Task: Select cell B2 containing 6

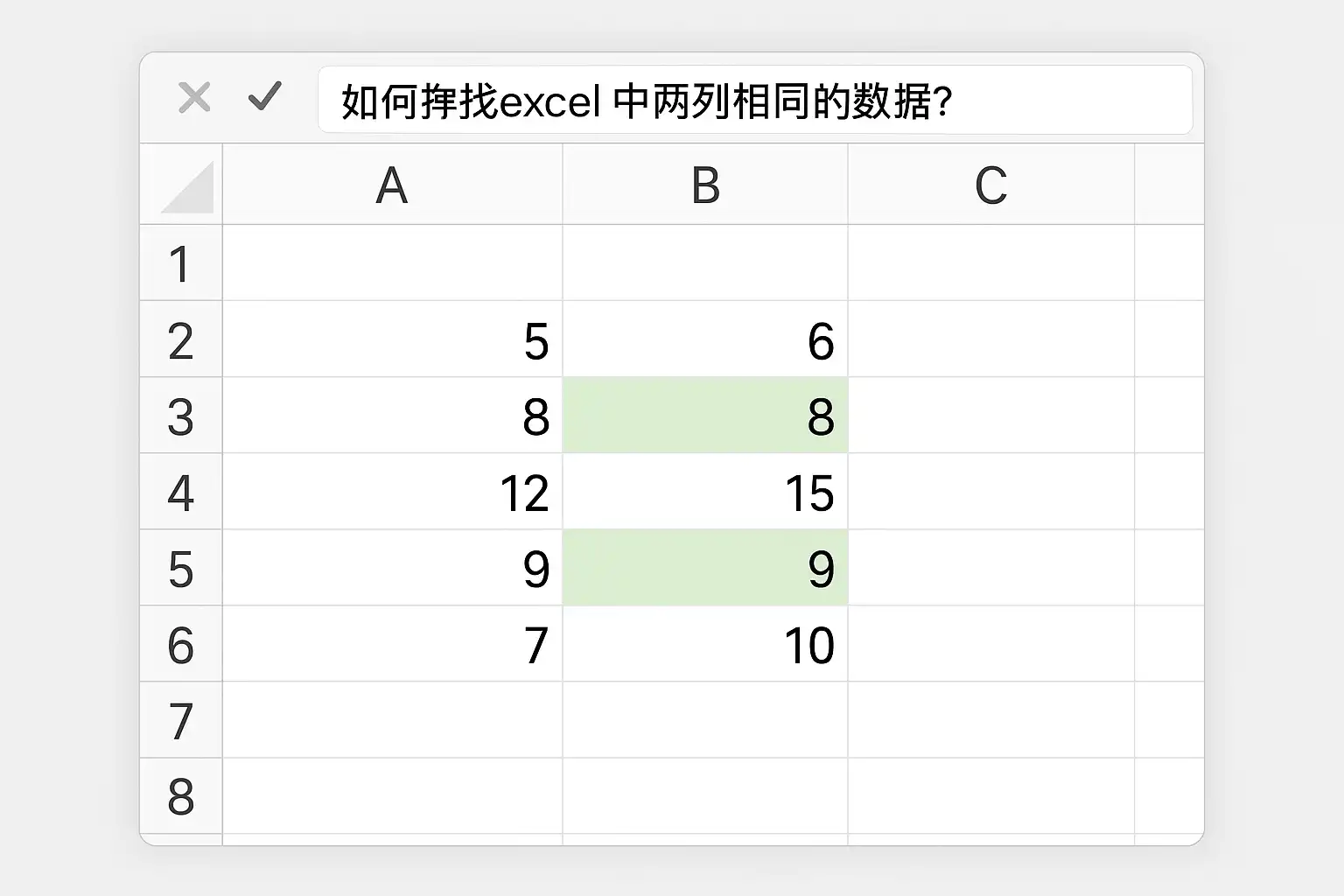Action: (705, 339)
